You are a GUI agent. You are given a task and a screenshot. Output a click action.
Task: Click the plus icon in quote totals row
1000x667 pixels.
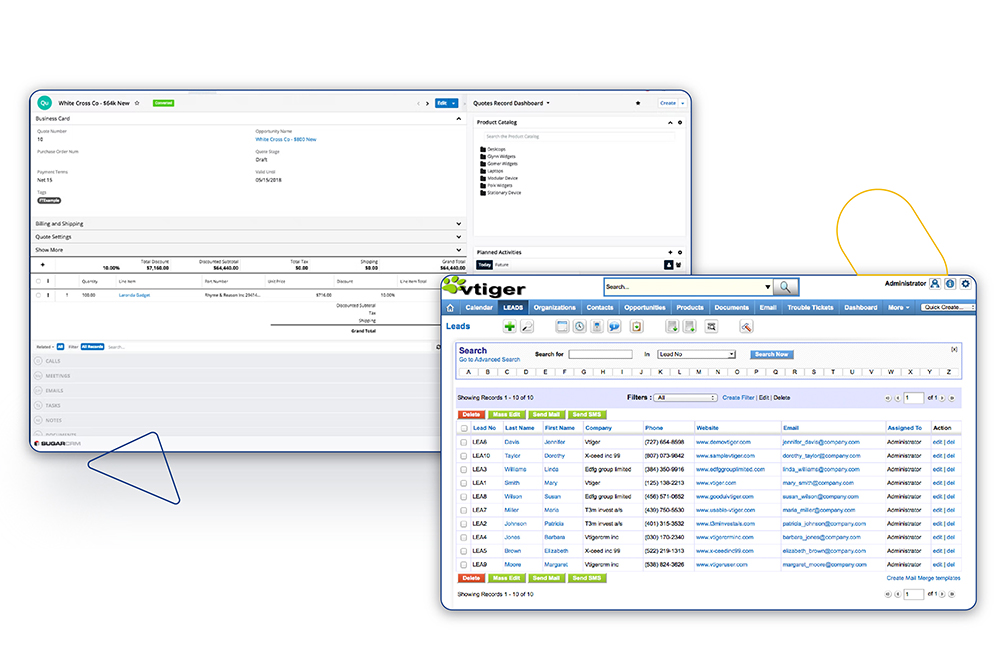click(x=43, y=265)
